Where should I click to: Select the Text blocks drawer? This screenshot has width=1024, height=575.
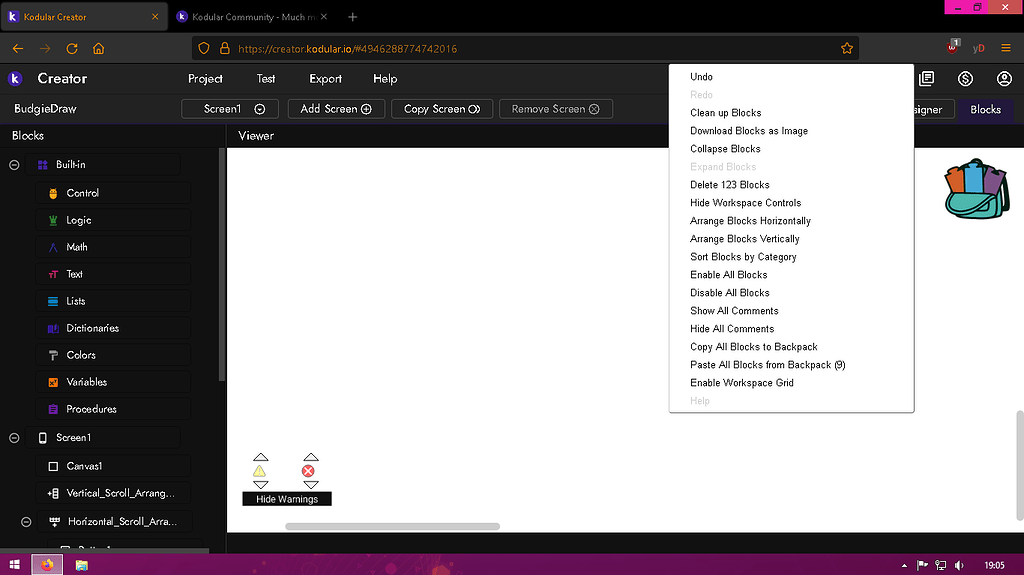point(113,274)
